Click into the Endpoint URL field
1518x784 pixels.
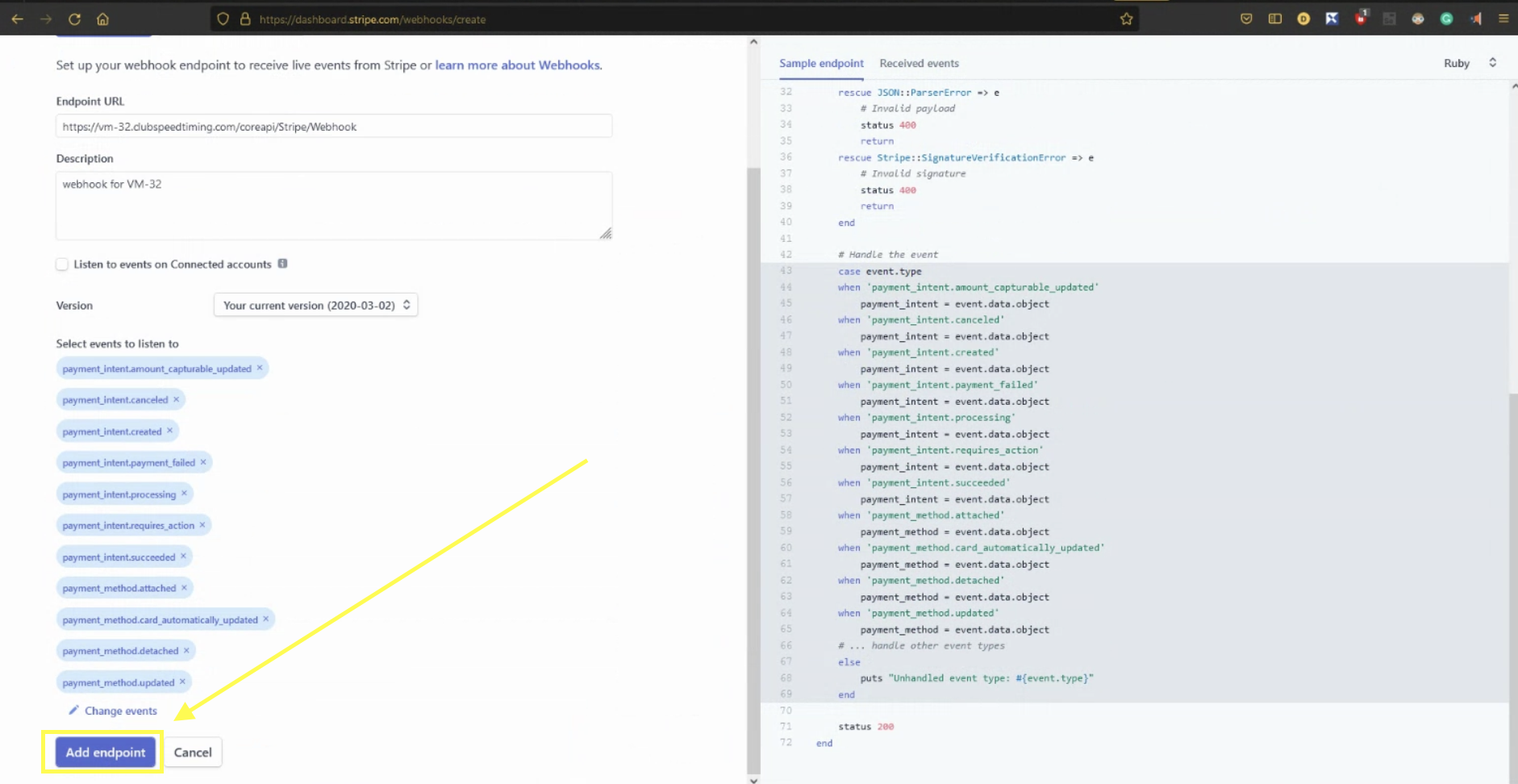pyautogui.click(x=334, y=126)
